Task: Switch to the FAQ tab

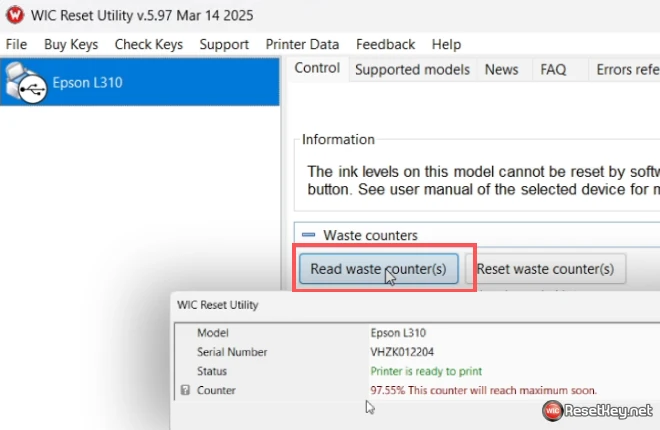Action: tap(553, 69)
